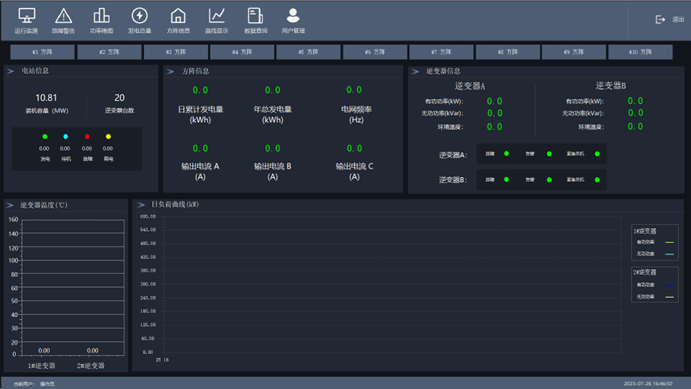Click the chevron beside 逆变器信息 header
Viewport: 691px width, 389px height.
click(415, 71)
